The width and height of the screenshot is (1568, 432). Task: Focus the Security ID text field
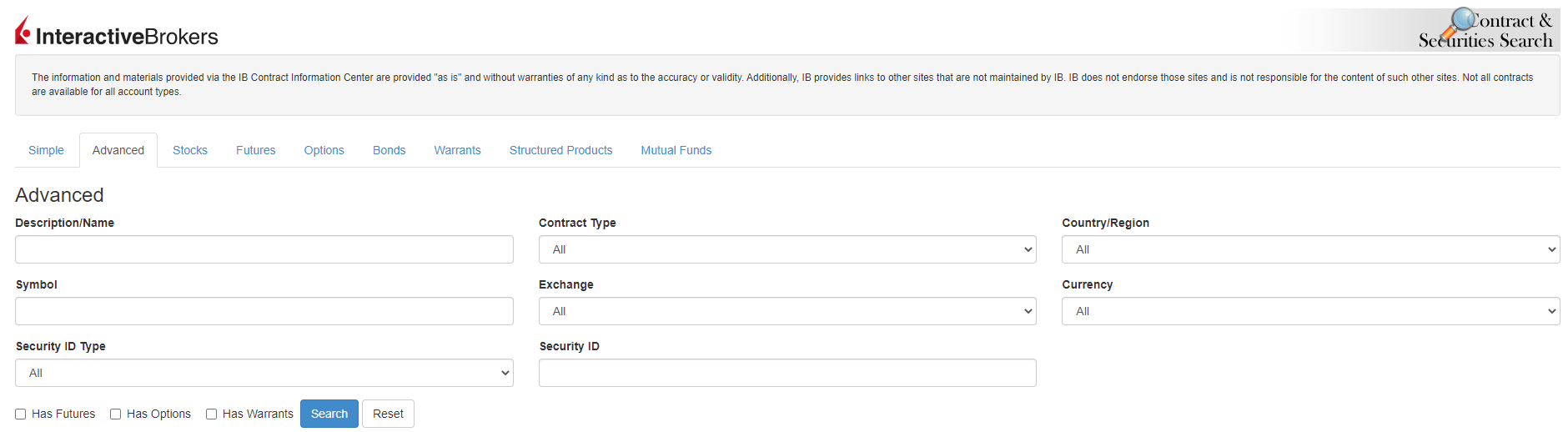(x=787, y=373)
